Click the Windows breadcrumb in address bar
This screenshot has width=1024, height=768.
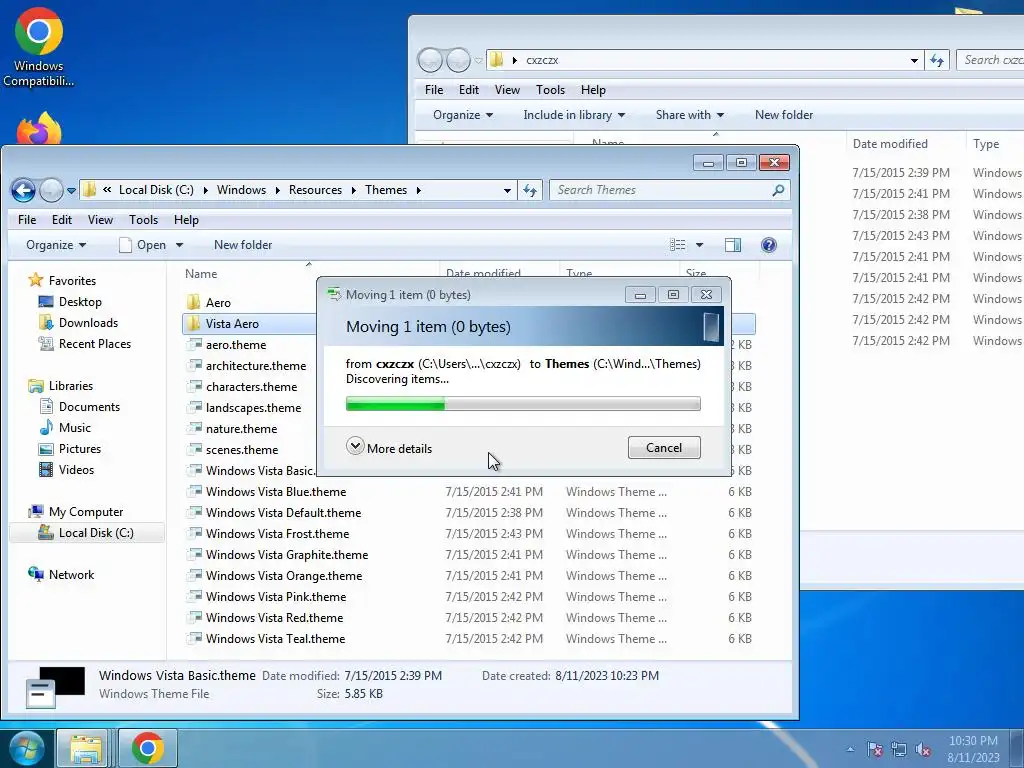click(241, 190)
